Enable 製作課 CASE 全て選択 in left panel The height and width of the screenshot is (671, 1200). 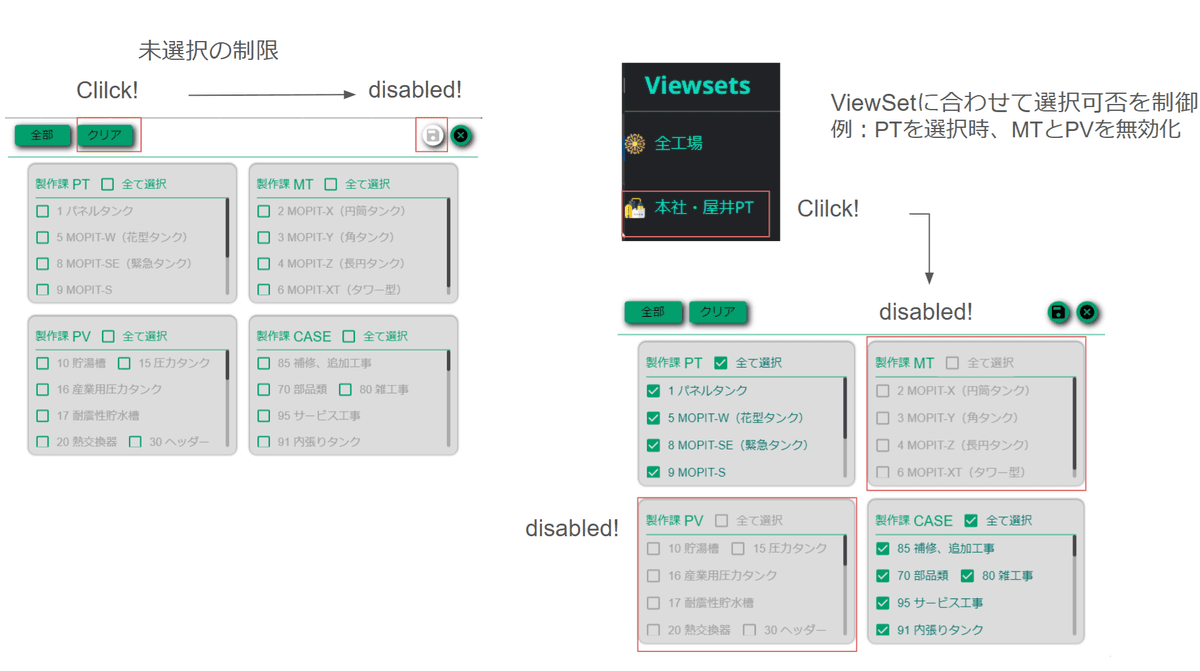(349, 337)
